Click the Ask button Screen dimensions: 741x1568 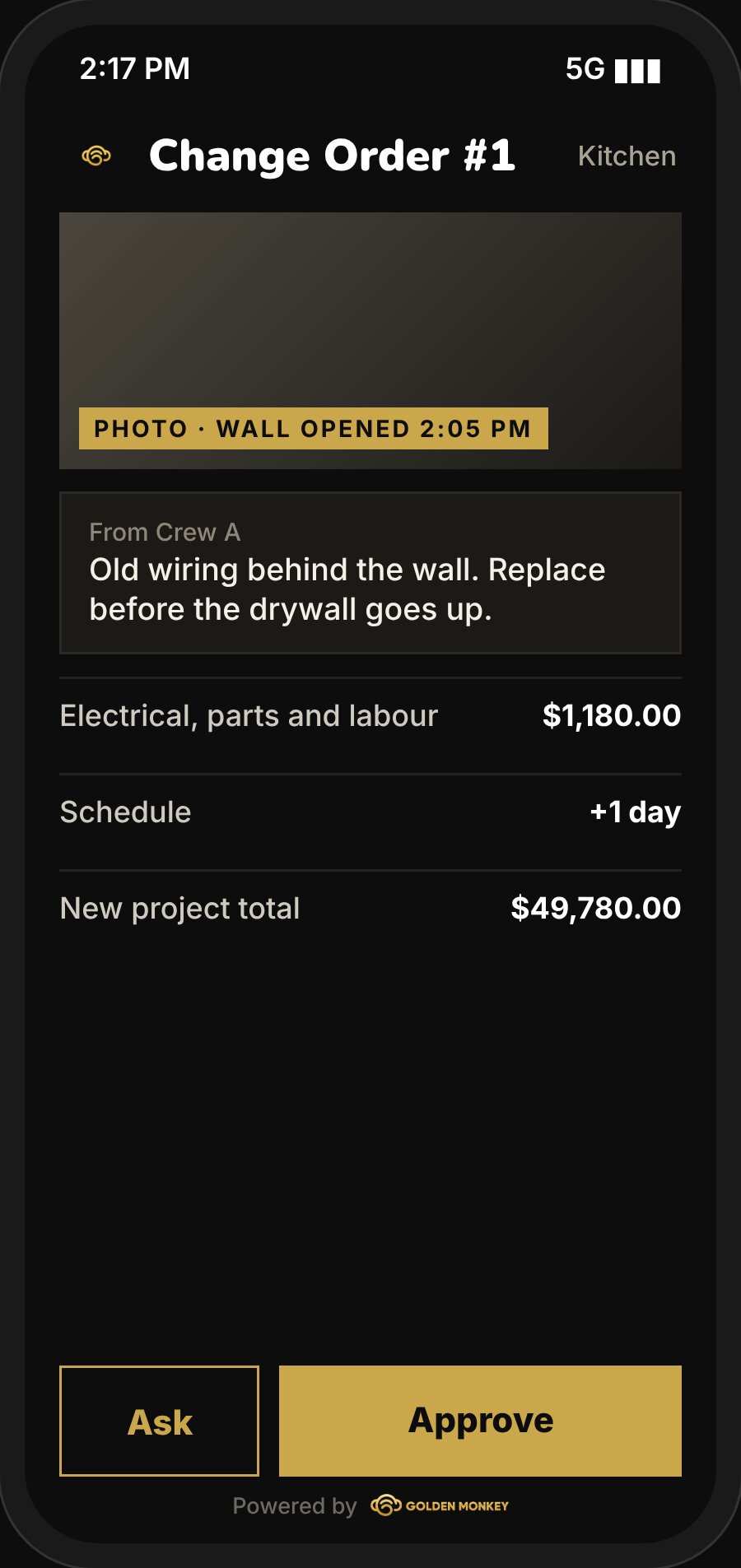[x=160, y=1421]
